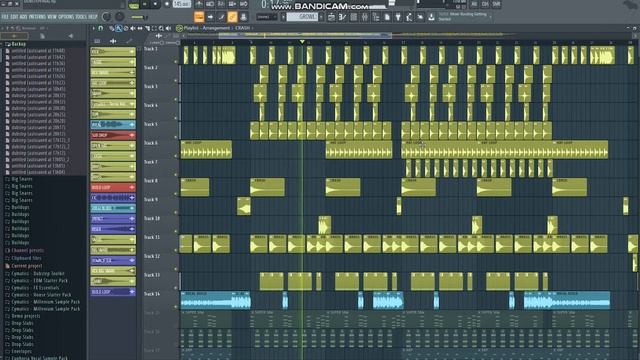The height and width of the screenshot is (360, 640).
Task: Click the mixer sliders icon in top toolbar
Action: point(364,17)
